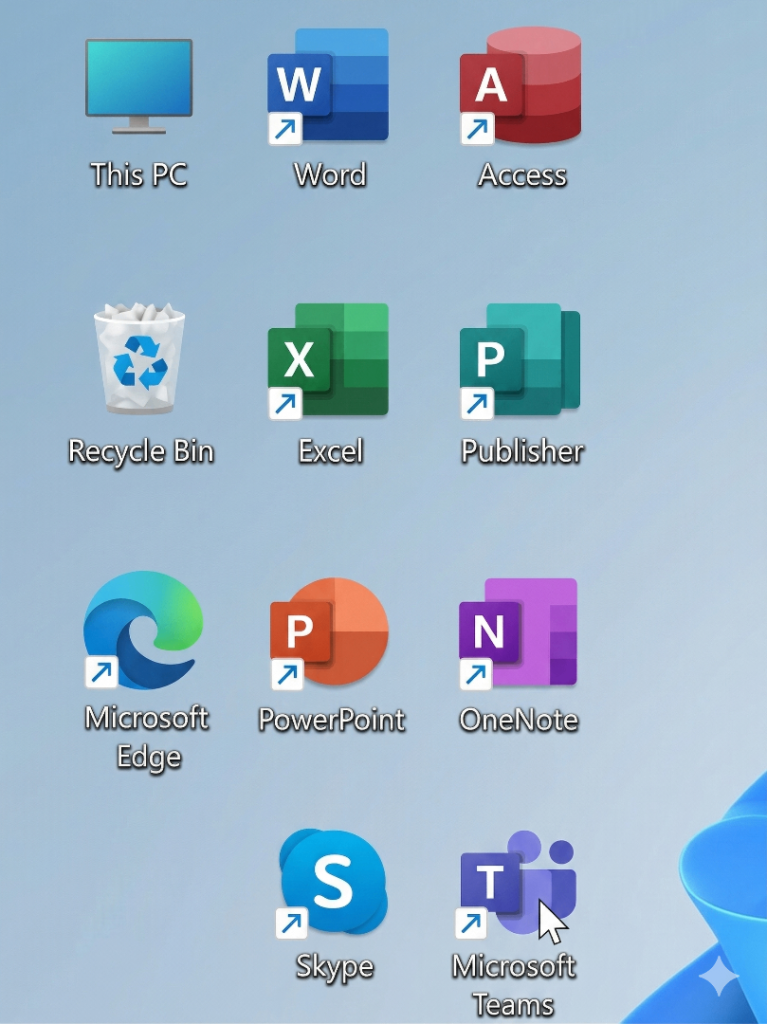Select the Excel shortcut icon

point(328,360)
